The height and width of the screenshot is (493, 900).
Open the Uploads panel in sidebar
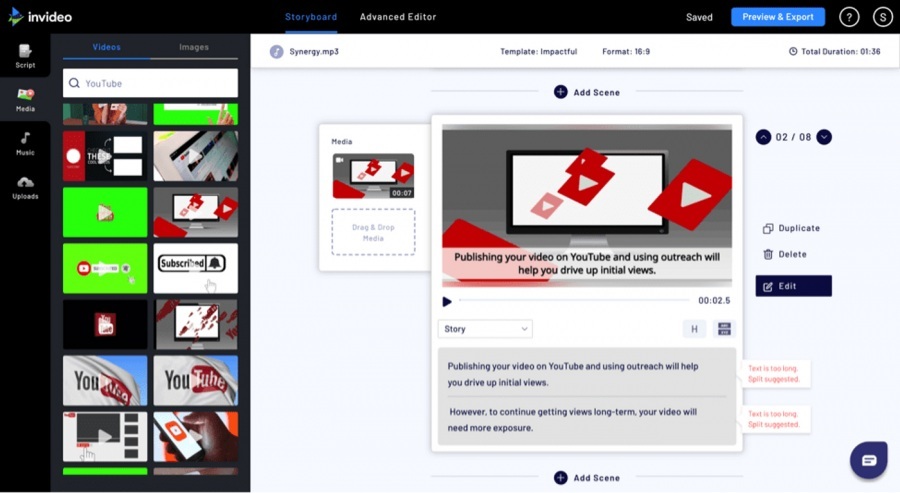click(25, 187)
